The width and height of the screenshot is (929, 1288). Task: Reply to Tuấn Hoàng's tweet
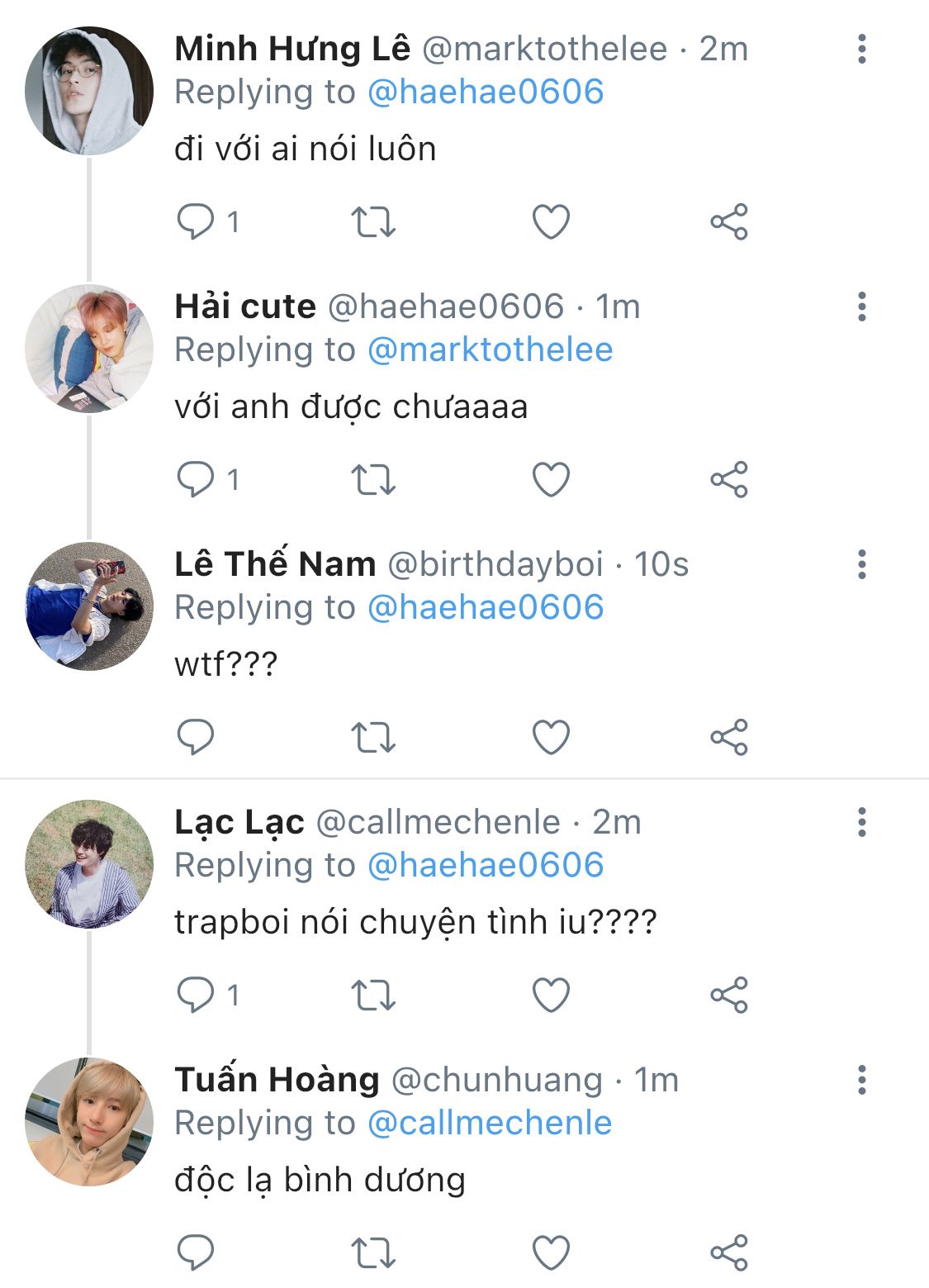196,1252
